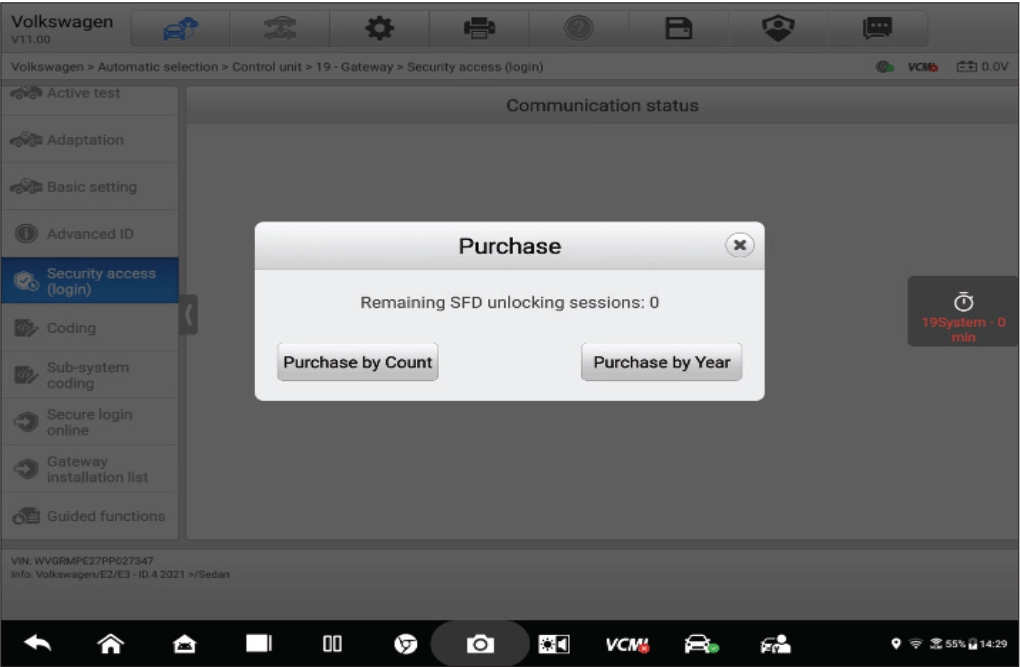1020x667 pixels.
Task: Click the Wi-Fi status icon
Action: click(915, 644)
